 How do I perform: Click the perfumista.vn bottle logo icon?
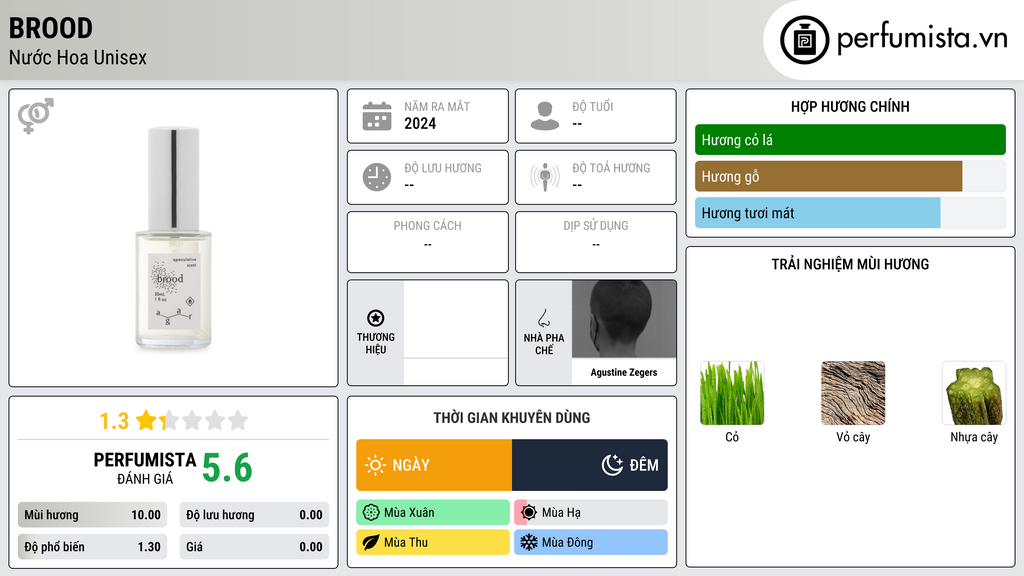click(x=804, y=40)
